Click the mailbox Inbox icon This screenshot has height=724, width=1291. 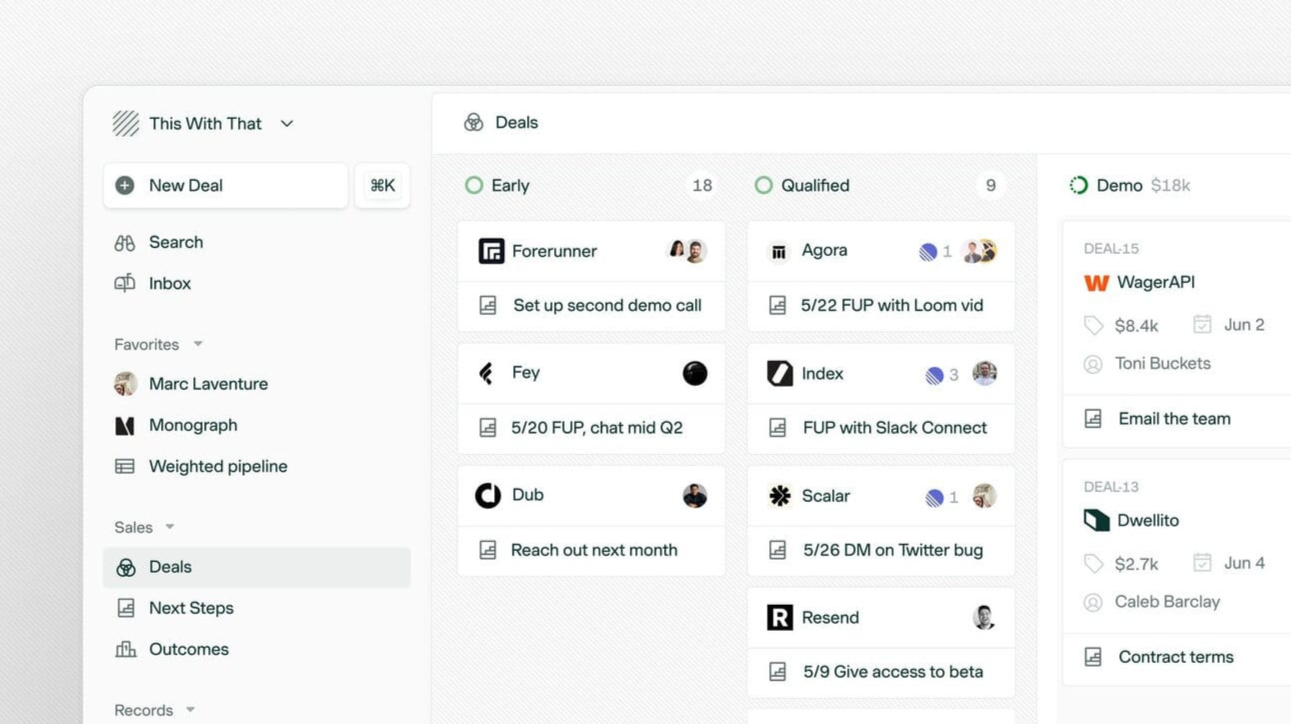coord(125,283)
